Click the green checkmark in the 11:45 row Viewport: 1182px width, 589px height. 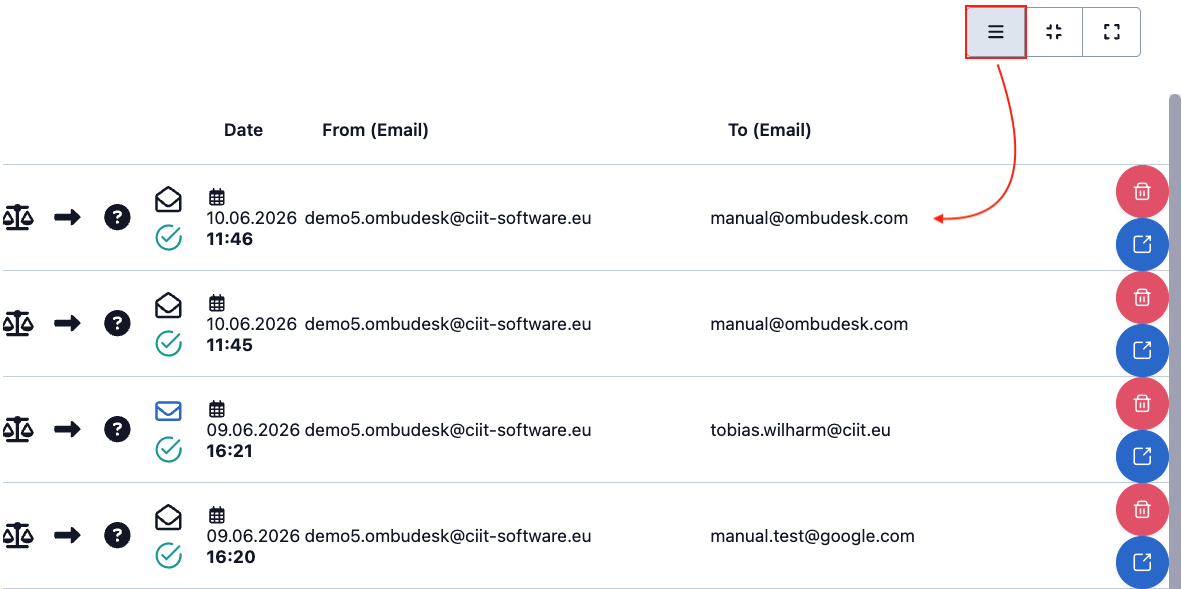pyautogui.click(x=168, y=344)
